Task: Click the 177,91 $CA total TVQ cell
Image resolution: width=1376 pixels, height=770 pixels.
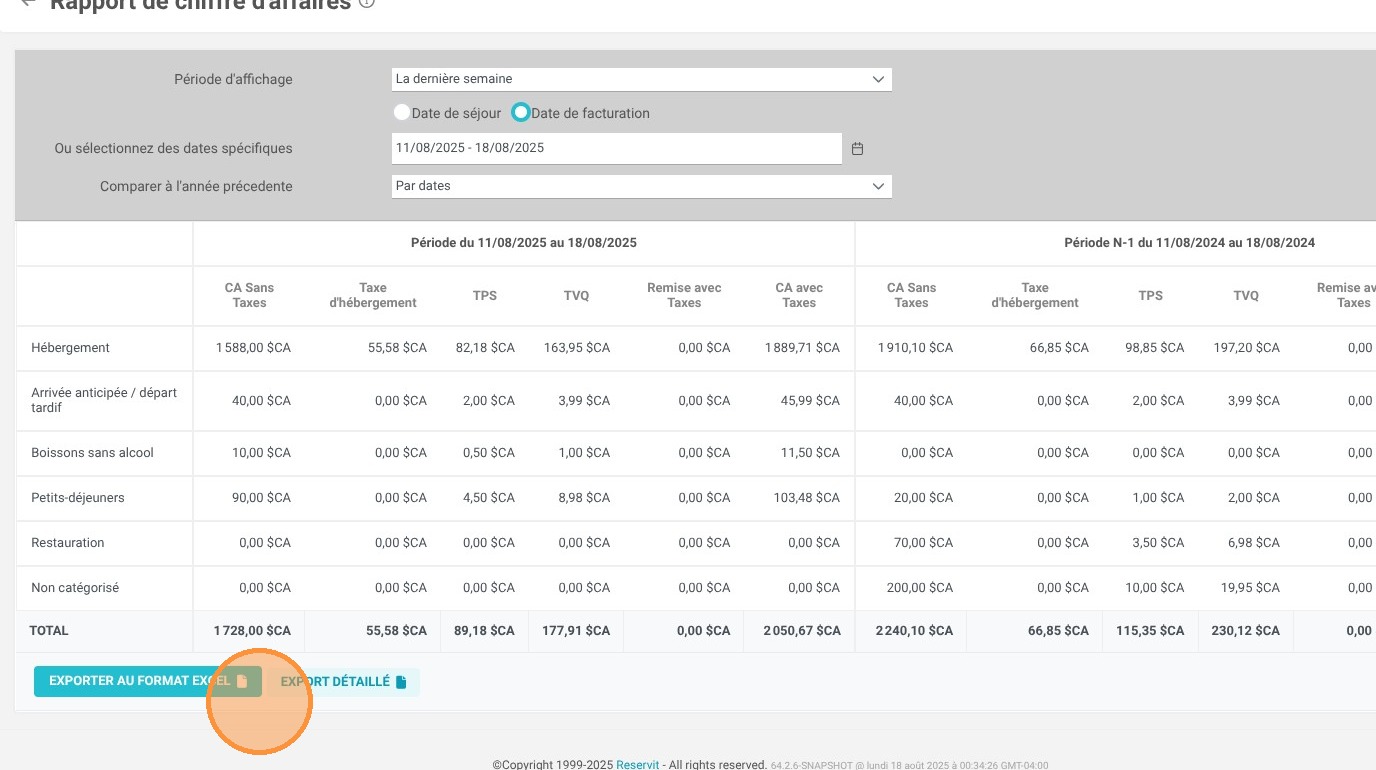Action: click(x=577, y=631)
